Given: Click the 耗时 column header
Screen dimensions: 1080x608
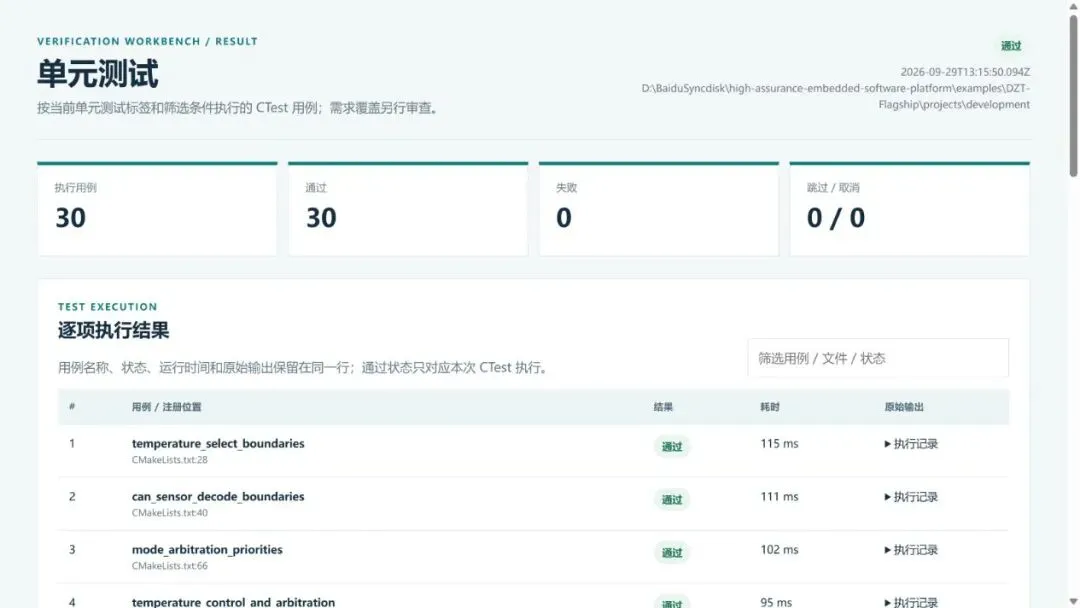Looking at the screenshot, I should [x=770, y=407].
